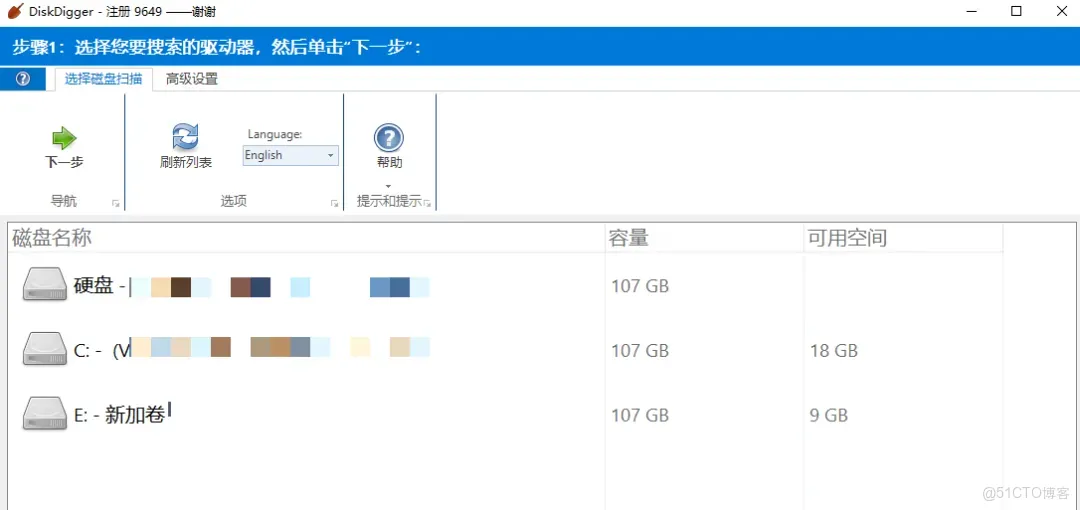Click the green Next step arrow icon

[x=64, y=138]
